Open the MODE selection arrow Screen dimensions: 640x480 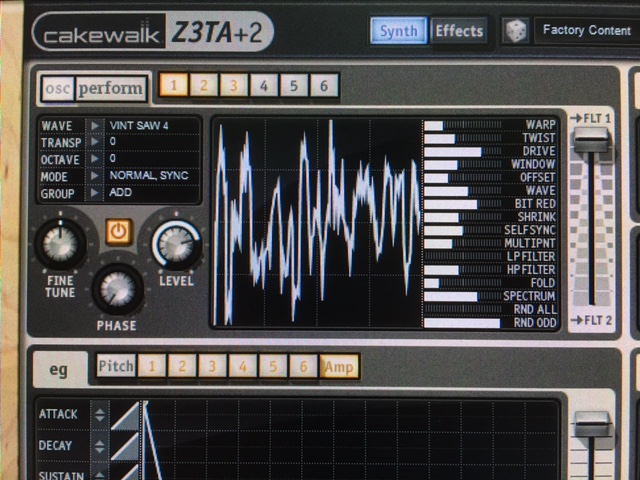pos(95,176)
